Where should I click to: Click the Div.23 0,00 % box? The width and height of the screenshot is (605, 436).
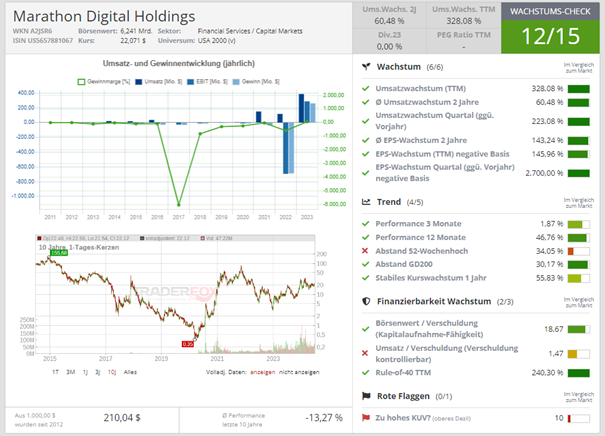click(389, 41)
